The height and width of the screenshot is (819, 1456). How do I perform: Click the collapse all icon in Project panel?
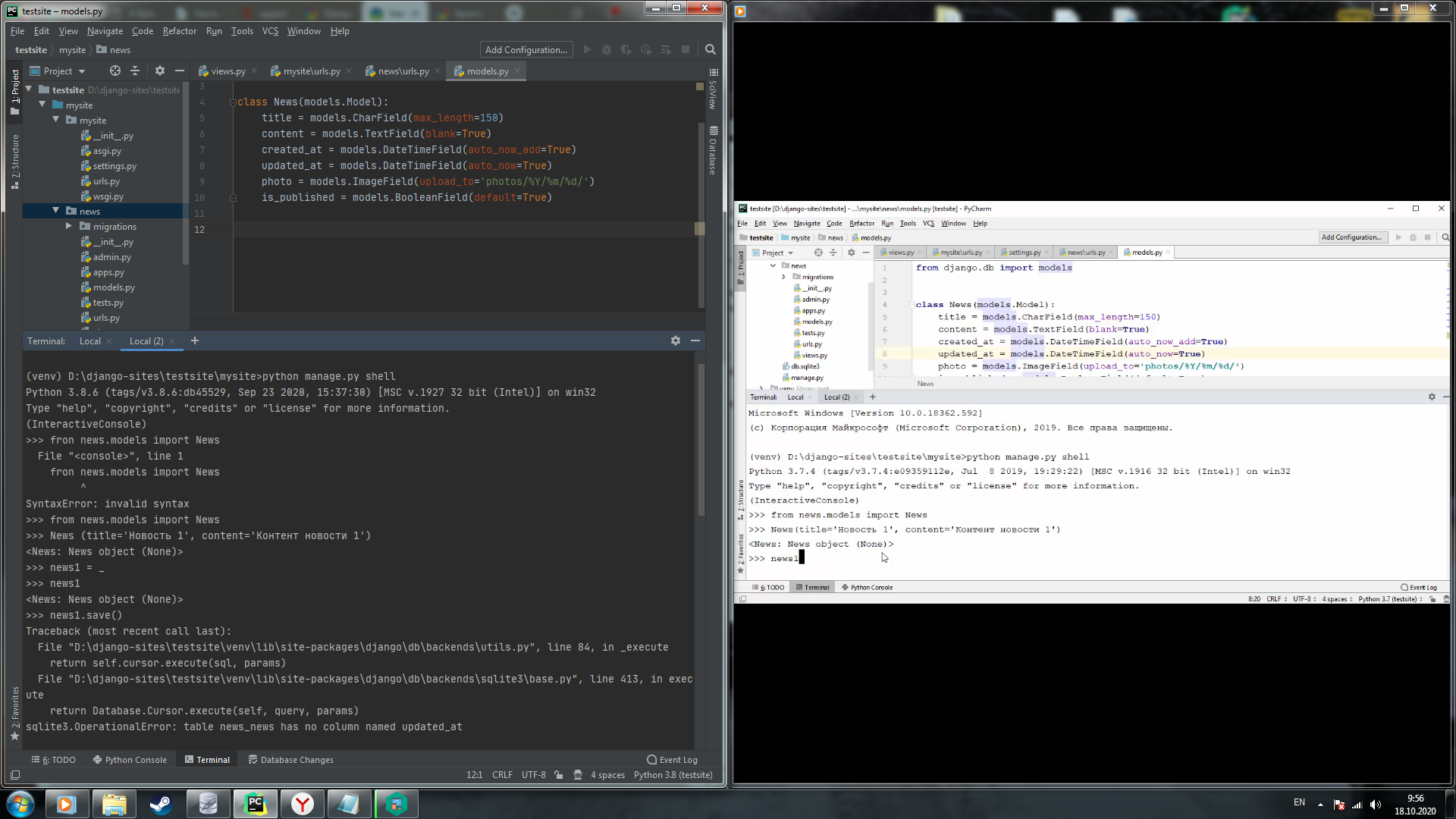tap(135, 71)
